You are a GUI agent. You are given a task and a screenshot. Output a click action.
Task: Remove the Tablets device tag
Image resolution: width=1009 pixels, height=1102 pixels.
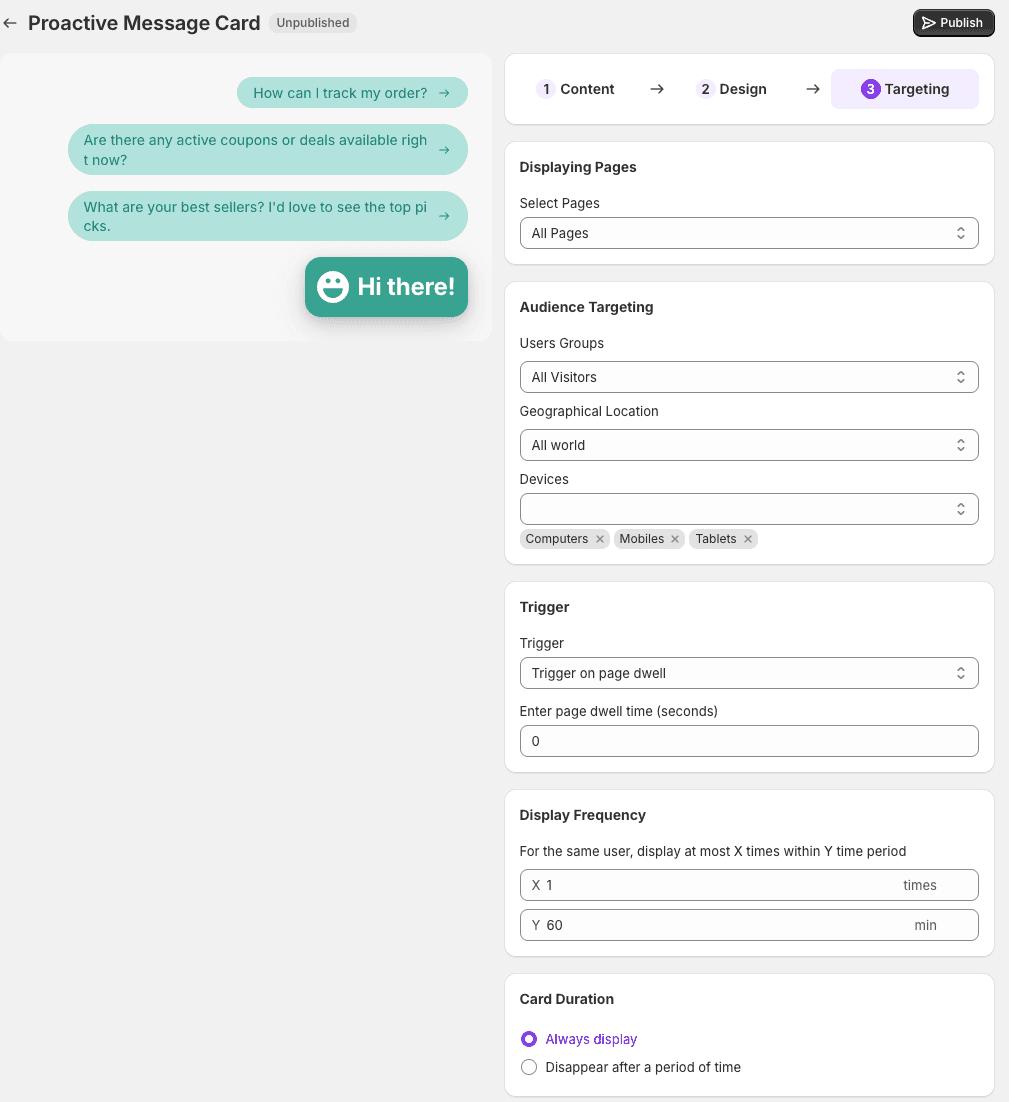pyautogui.click(x=748, y=539)
